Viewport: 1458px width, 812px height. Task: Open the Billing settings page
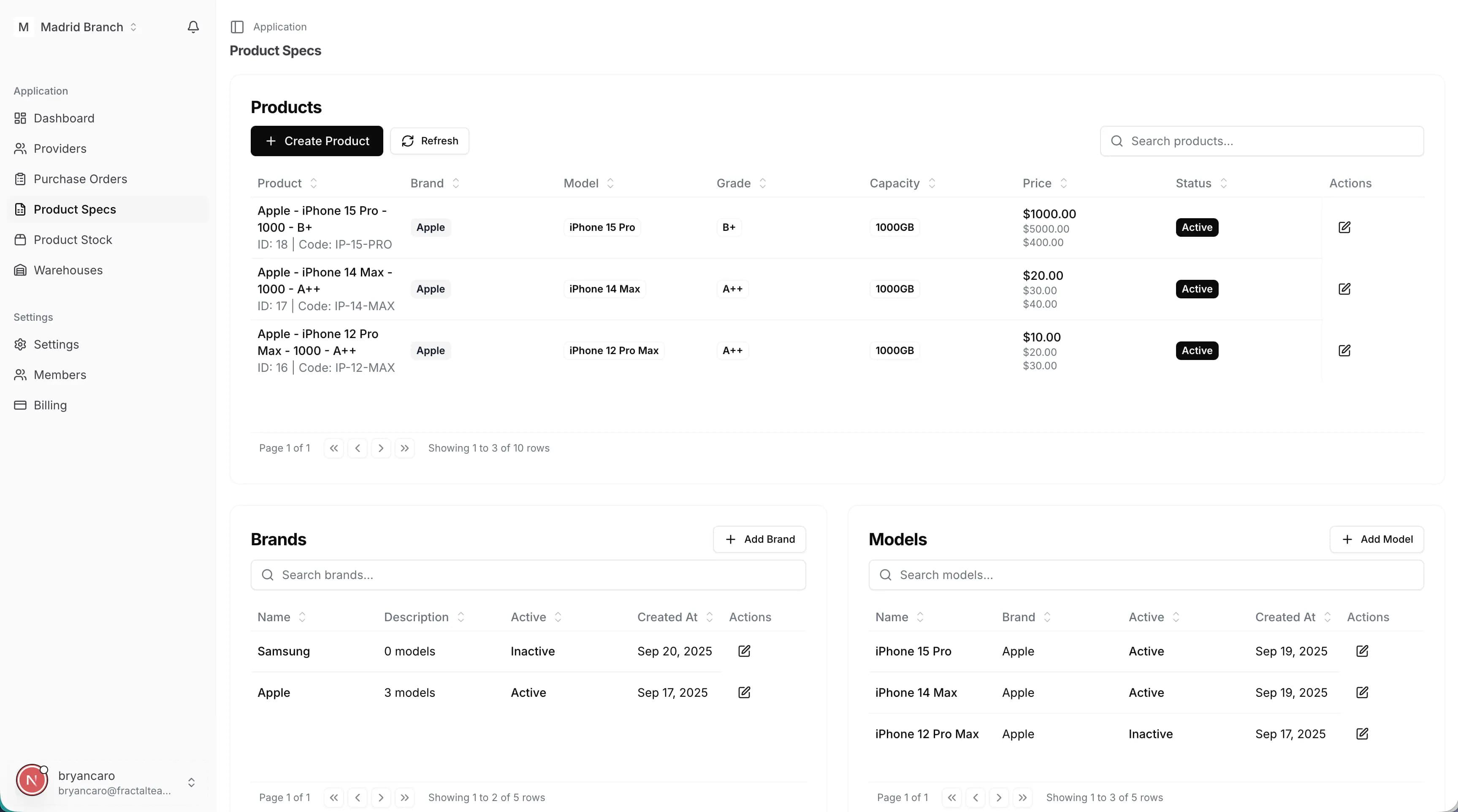pos(50,406)
